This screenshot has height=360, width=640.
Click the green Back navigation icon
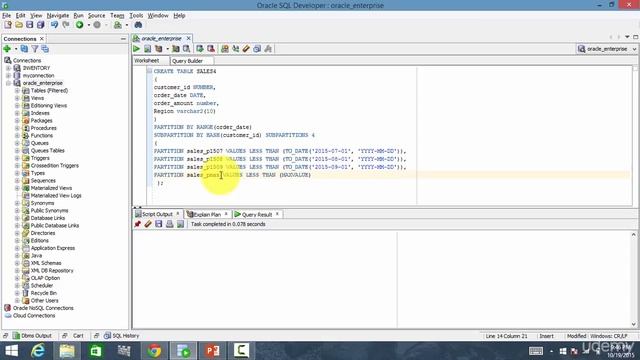coord(80,25)
